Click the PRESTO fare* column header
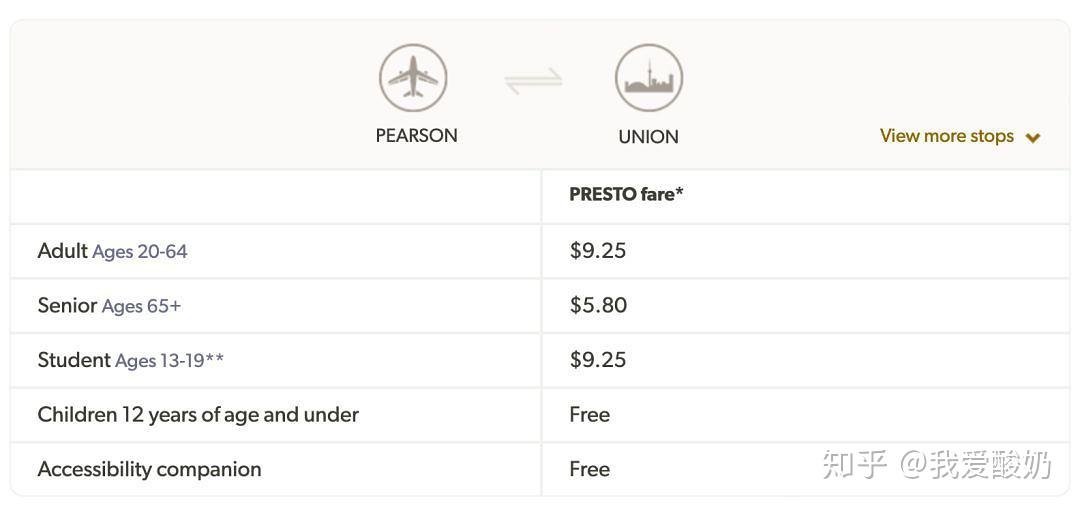This screenshot has height=509, width=1080. [x=626, y=194]
